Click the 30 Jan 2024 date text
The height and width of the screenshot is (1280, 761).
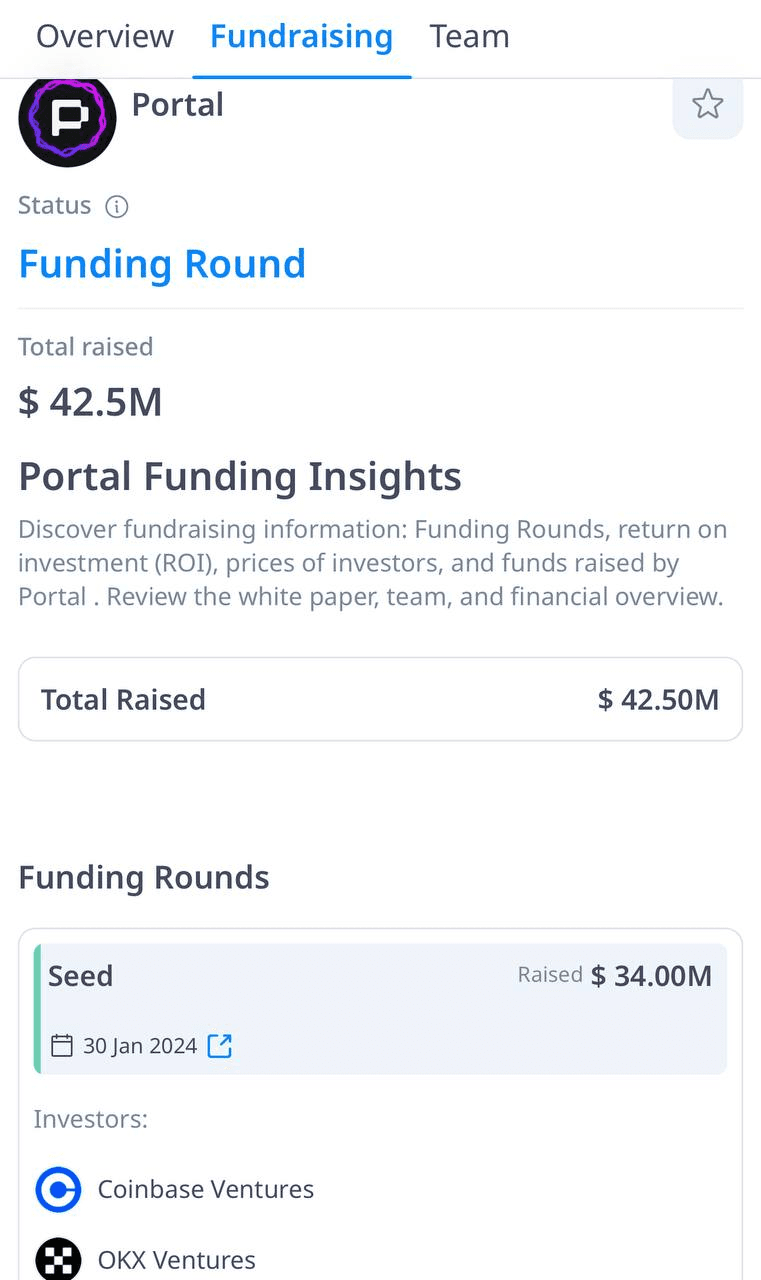140,1046
